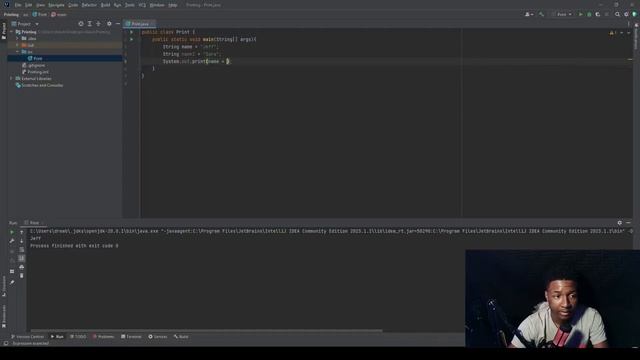
Task: Click the print icon in Run console
Action: click(x=22, y=267)
